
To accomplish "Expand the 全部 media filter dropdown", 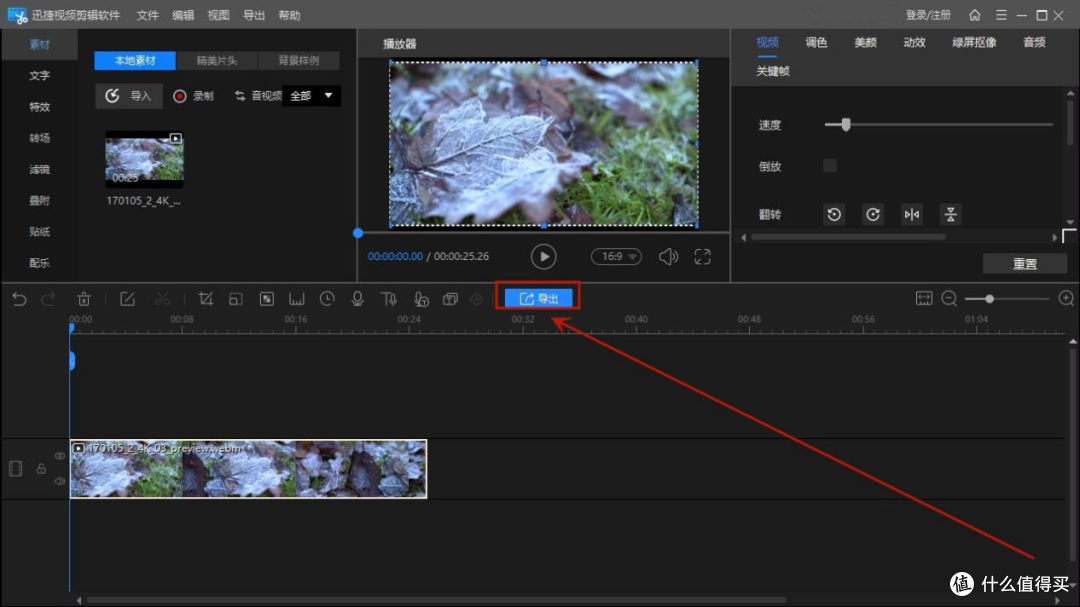I will [x=311, y=96].
